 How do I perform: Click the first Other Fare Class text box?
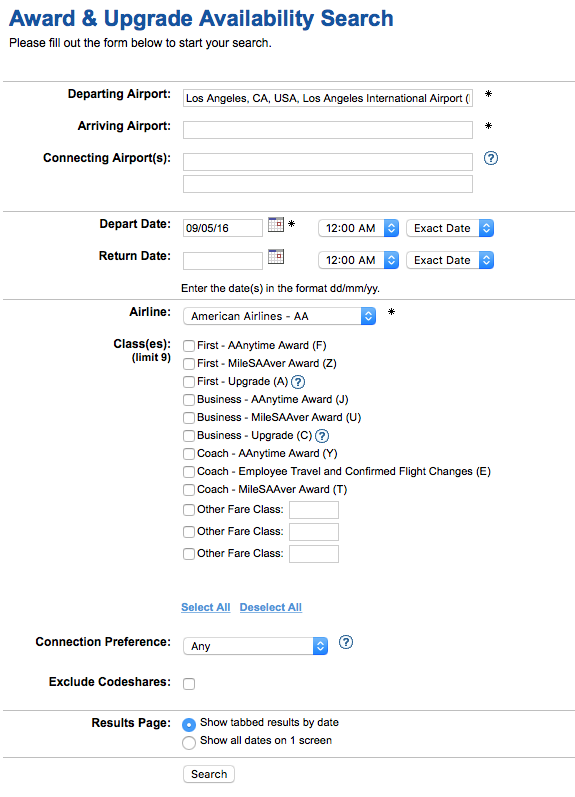[x=314, y=510]
